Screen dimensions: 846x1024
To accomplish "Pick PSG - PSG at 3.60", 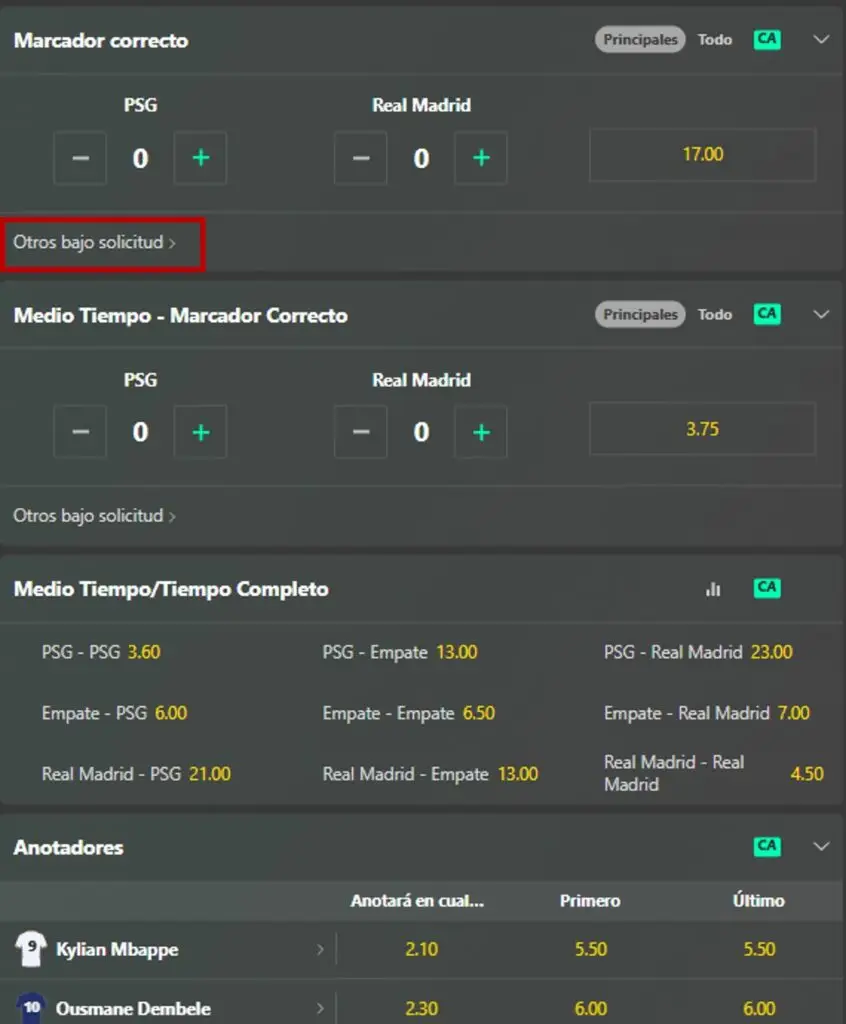I will [x=101, y=652].
